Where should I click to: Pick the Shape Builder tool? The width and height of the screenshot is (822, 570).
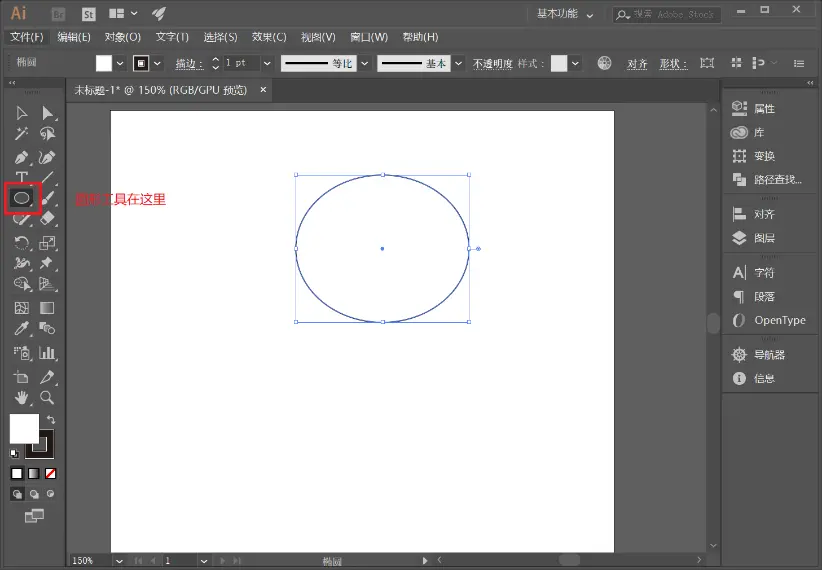pos(21,284)
